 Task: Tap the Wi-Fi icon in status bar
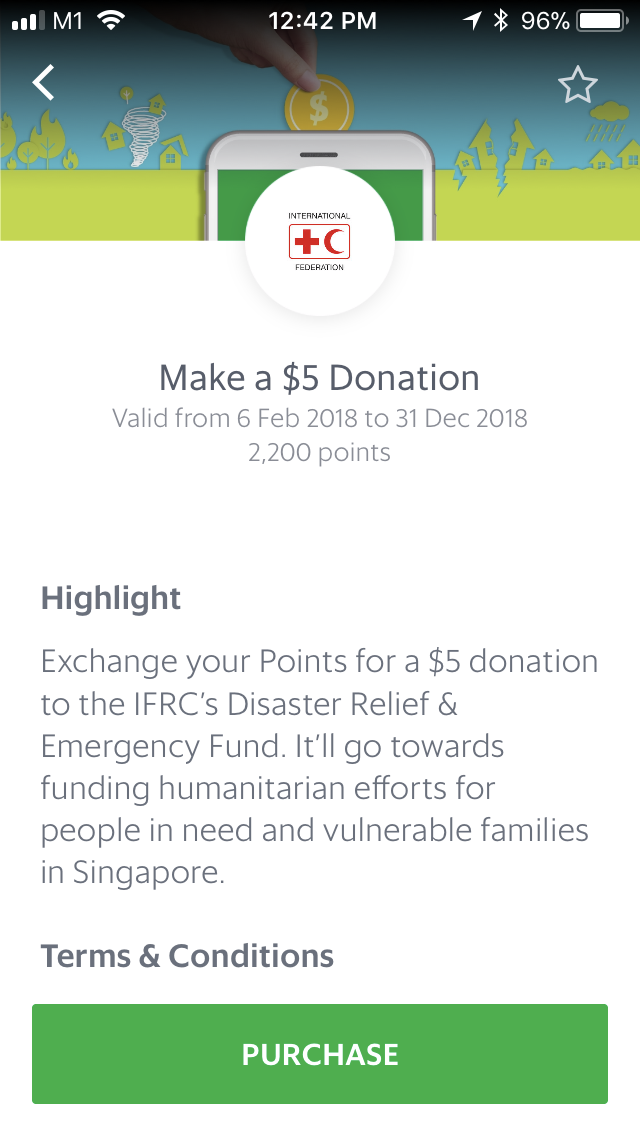click(112, 20)
